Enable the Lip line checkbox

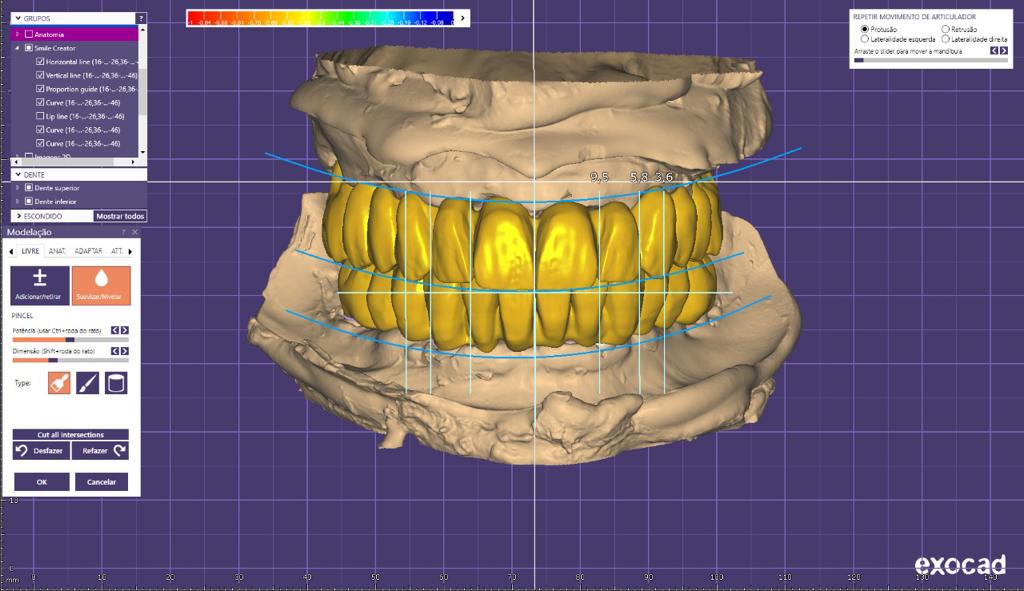click(40, 116)
